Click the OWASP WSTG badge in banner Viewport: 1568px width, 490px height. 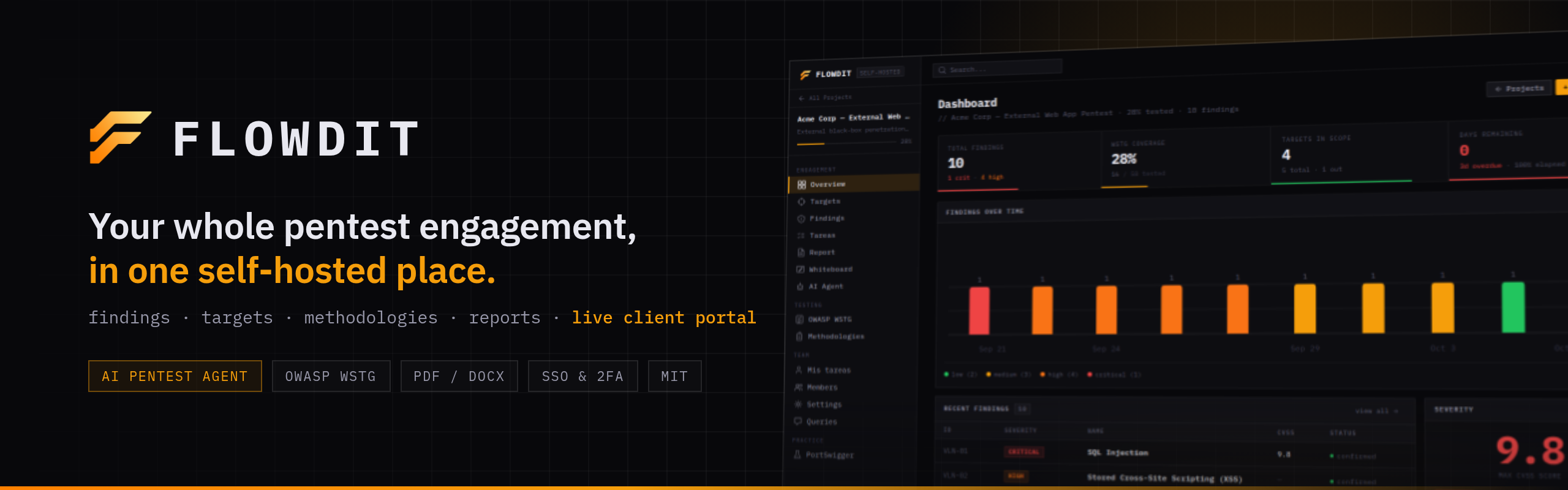(x=331, y=376)
